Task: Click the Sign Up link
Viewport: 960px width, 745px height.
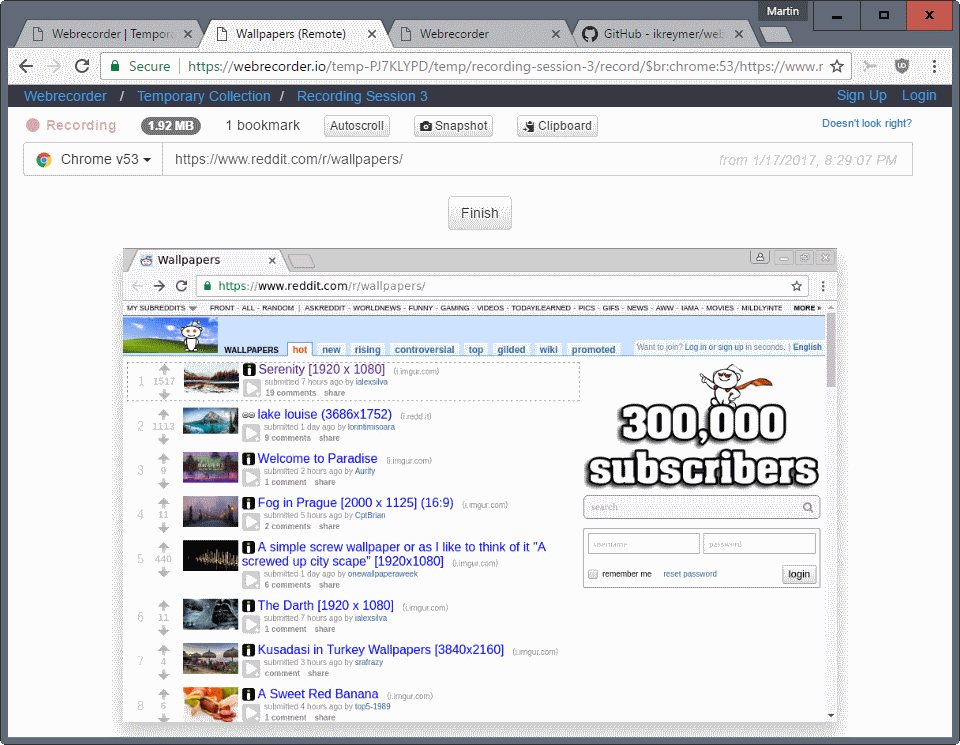Action: (x=861, y=95)
